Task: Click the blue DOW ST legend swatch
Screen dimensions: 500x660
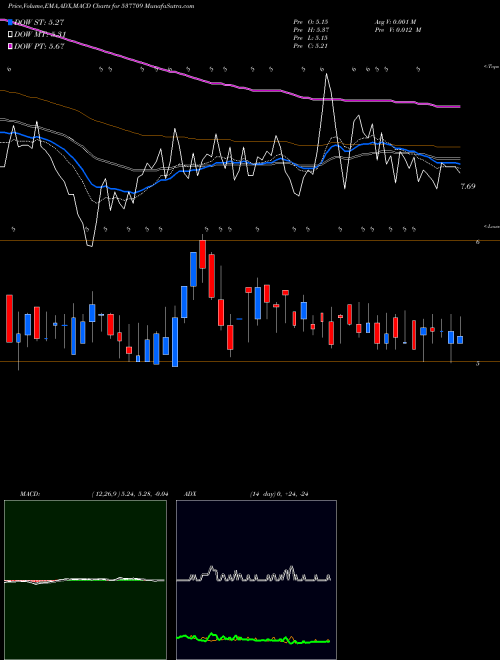Action: pos(11,22)
